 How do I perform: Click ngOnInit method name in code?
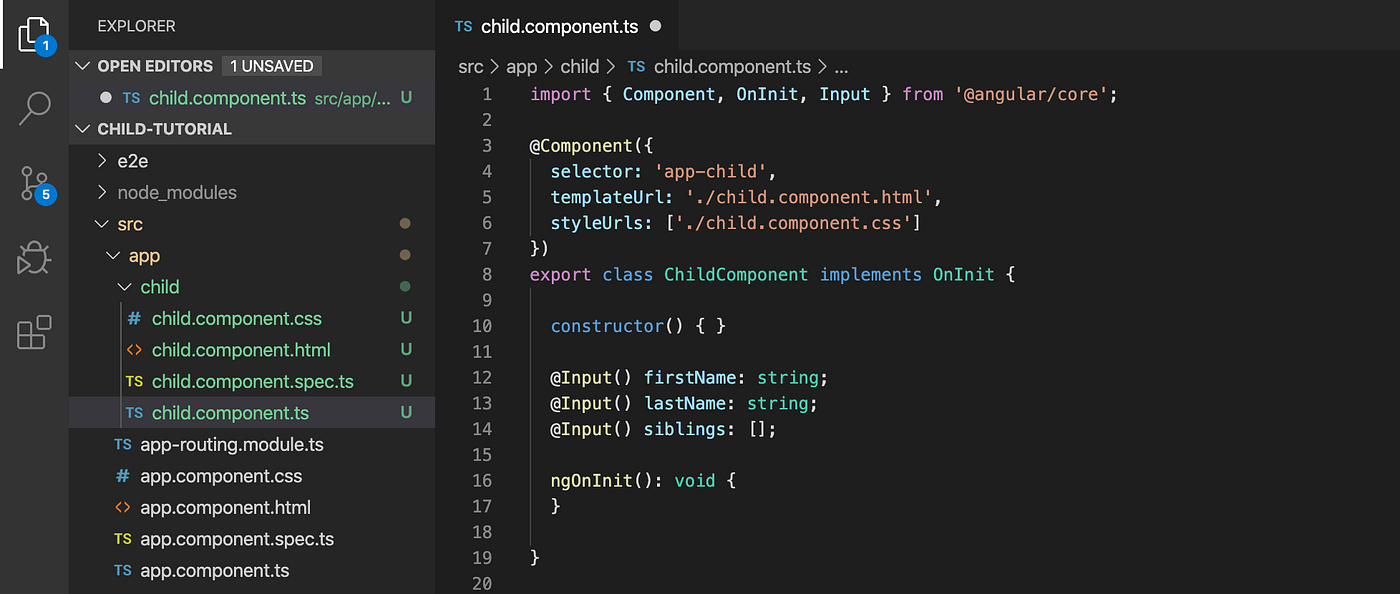(x=591, y=481)
